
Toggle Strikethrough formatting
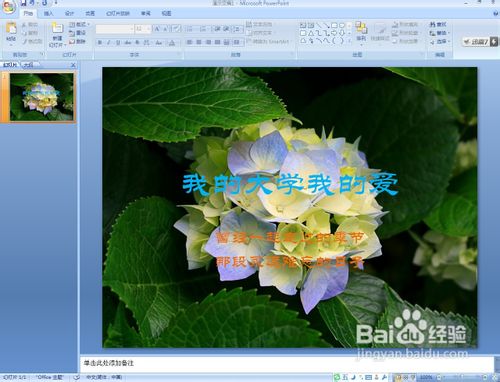[x=127, y=43]
